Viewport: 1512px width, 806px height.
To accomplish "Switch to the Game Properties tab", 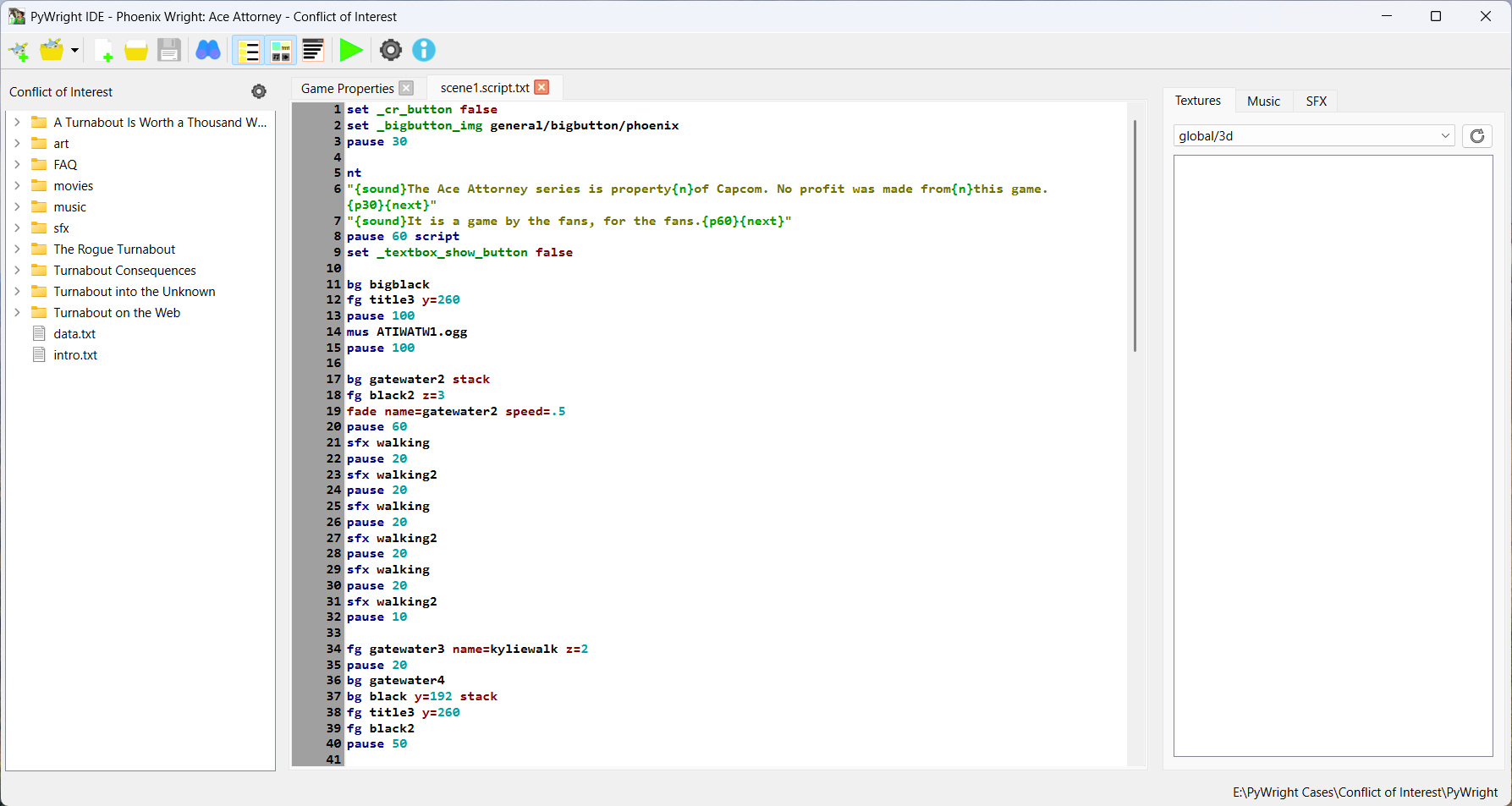I will [347, 89].
